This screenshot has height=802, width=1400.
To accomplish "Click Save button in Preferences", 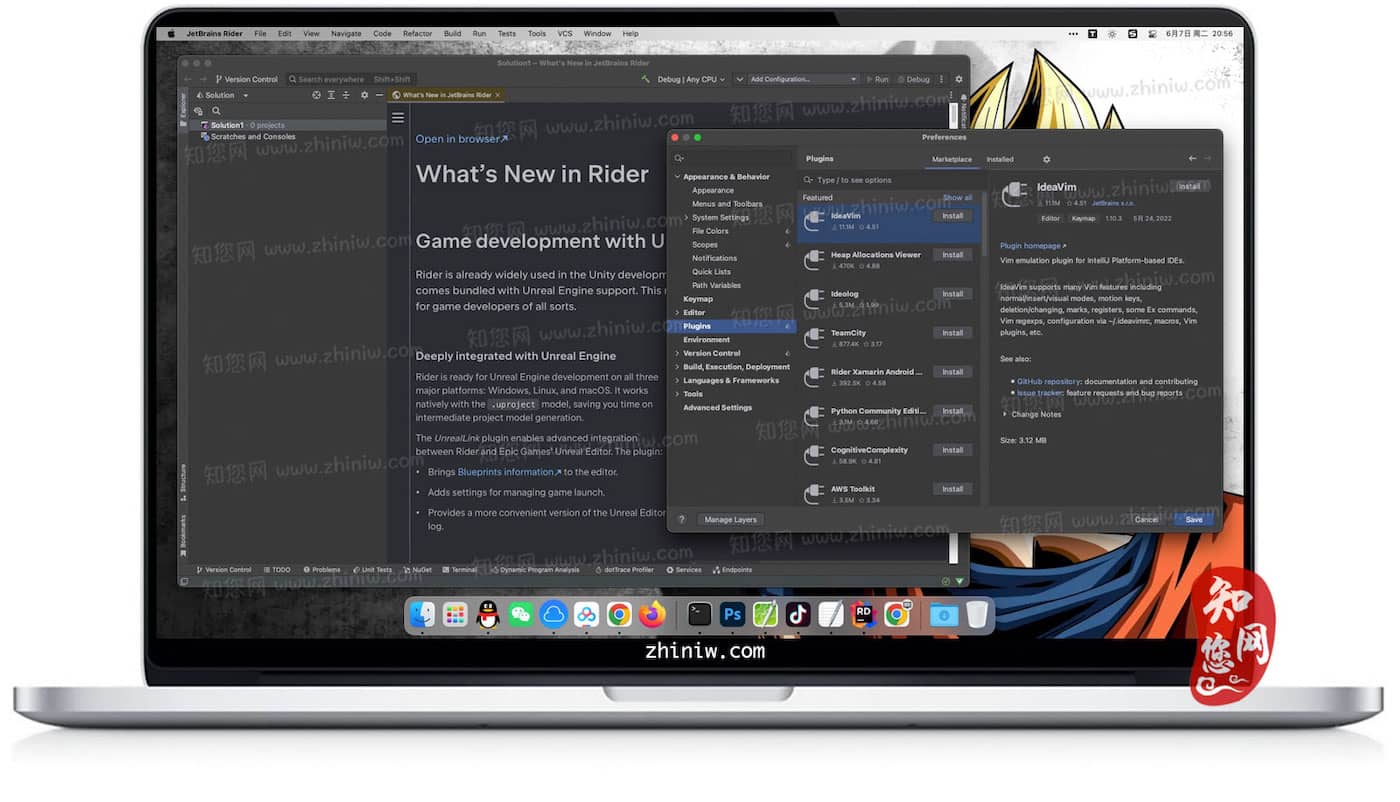I will tap(1194, 520).
